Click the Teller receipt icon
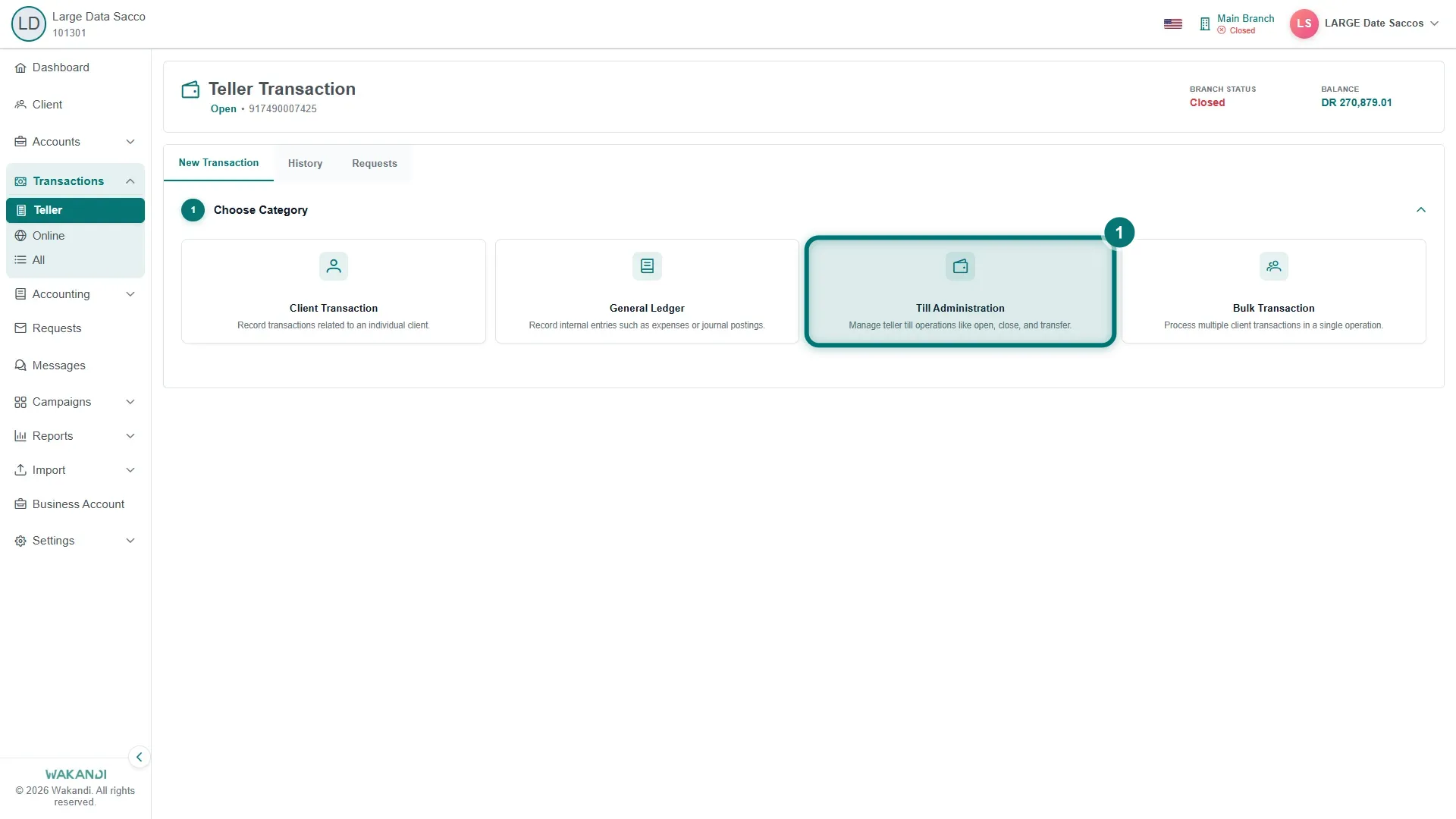 (21, 210)
